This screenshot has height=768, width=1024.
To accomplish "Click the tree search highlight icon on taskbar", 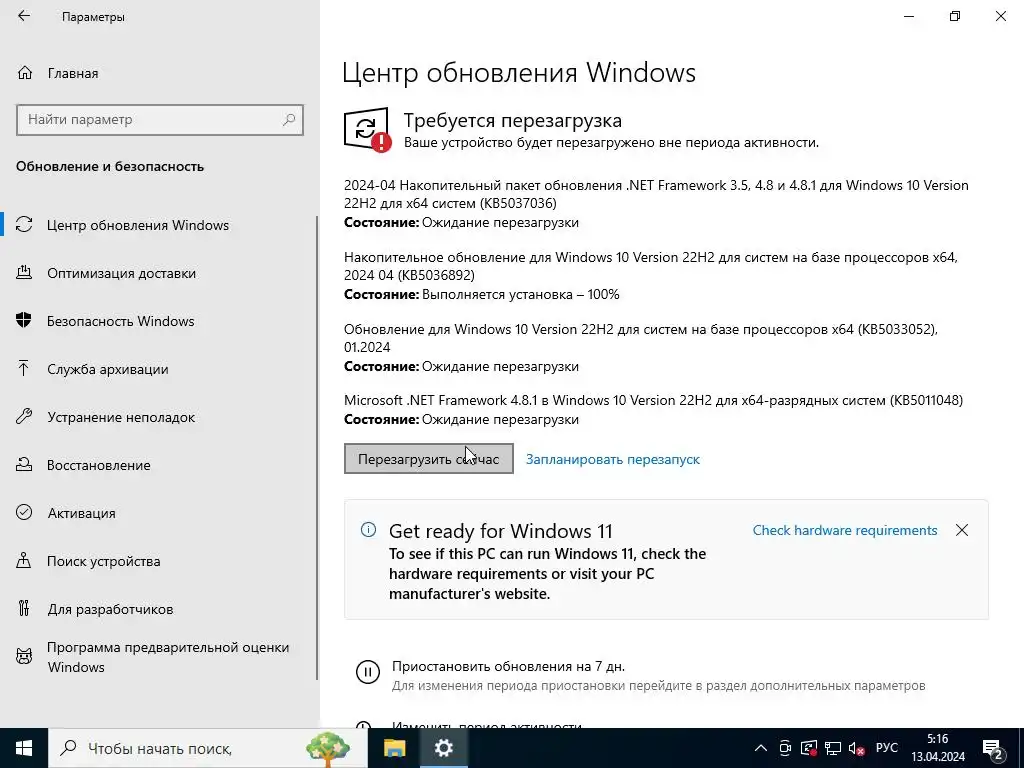I will click(x=328, y=748).
